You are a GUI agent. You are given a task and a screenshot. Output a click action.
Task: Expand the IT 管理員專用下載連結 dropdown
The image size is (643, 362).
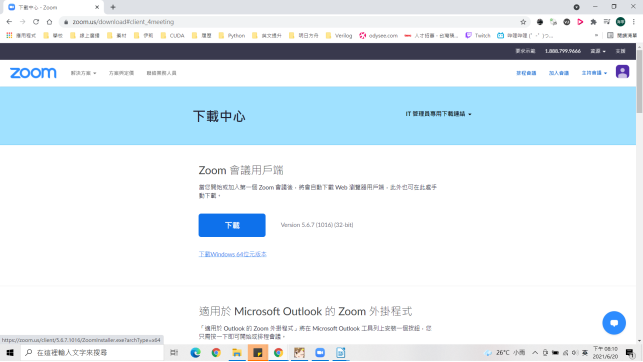pos(438,114)
